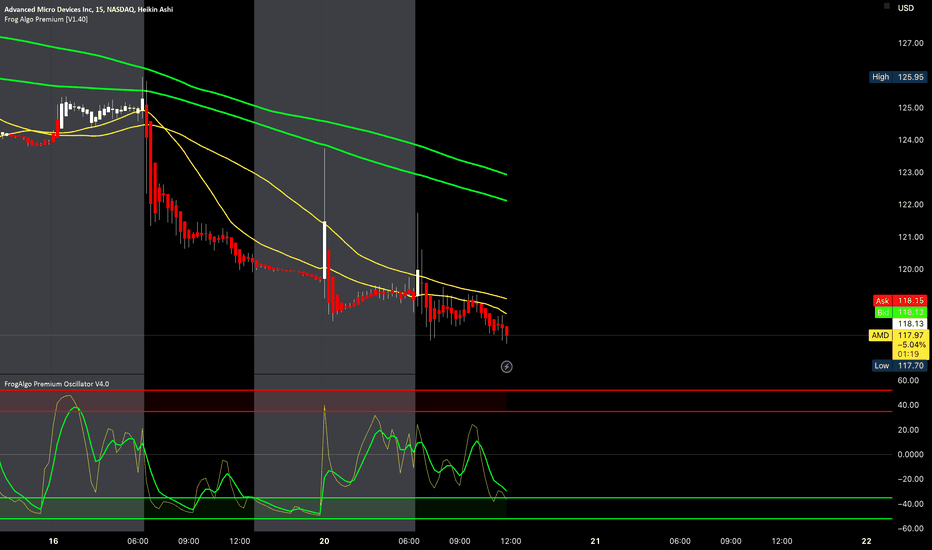Click the 125.00 price axis value
Screen dimensions: 932x550
coord(911,108)
